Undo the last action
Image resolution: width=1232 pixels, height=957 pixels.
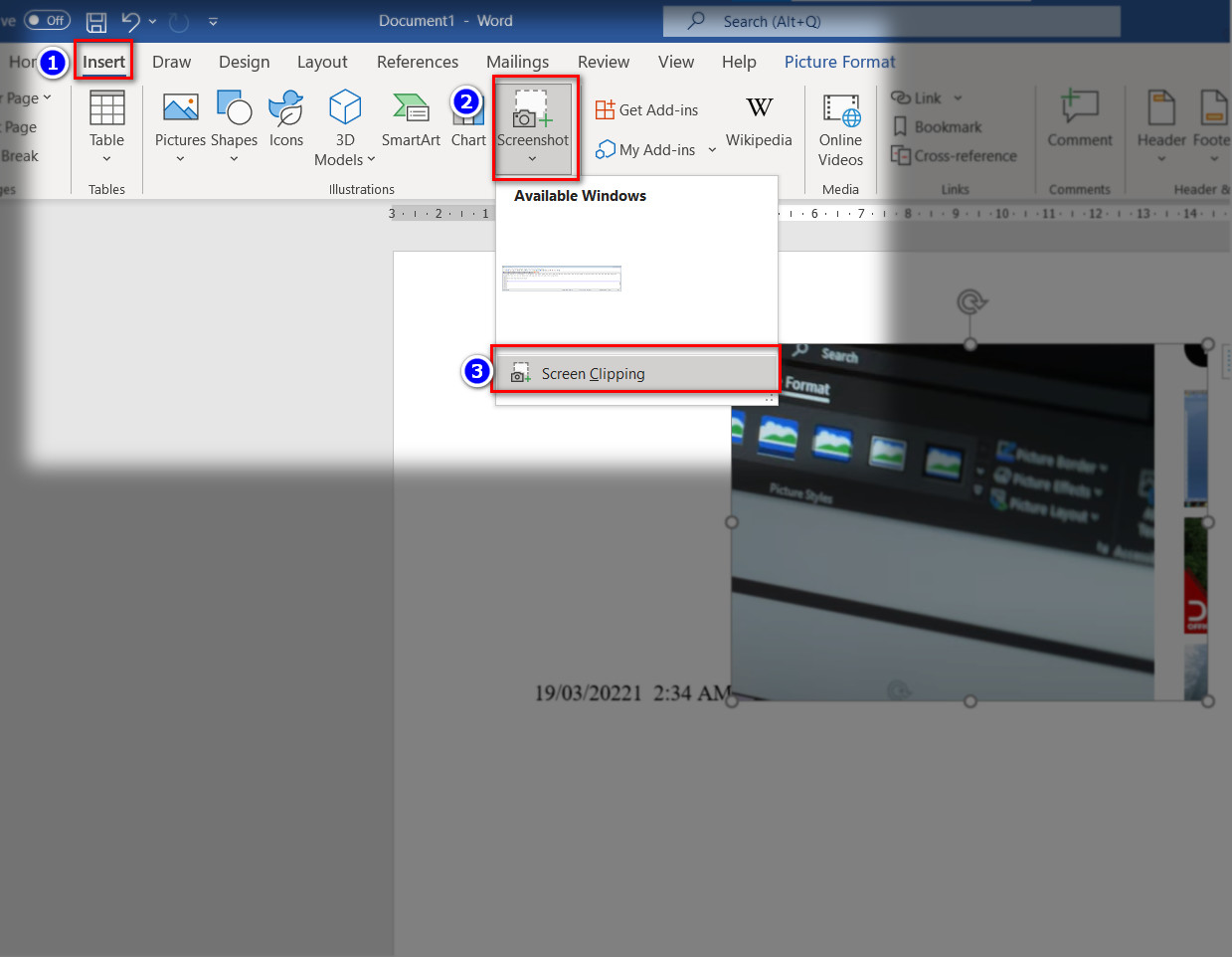point(130,21)
